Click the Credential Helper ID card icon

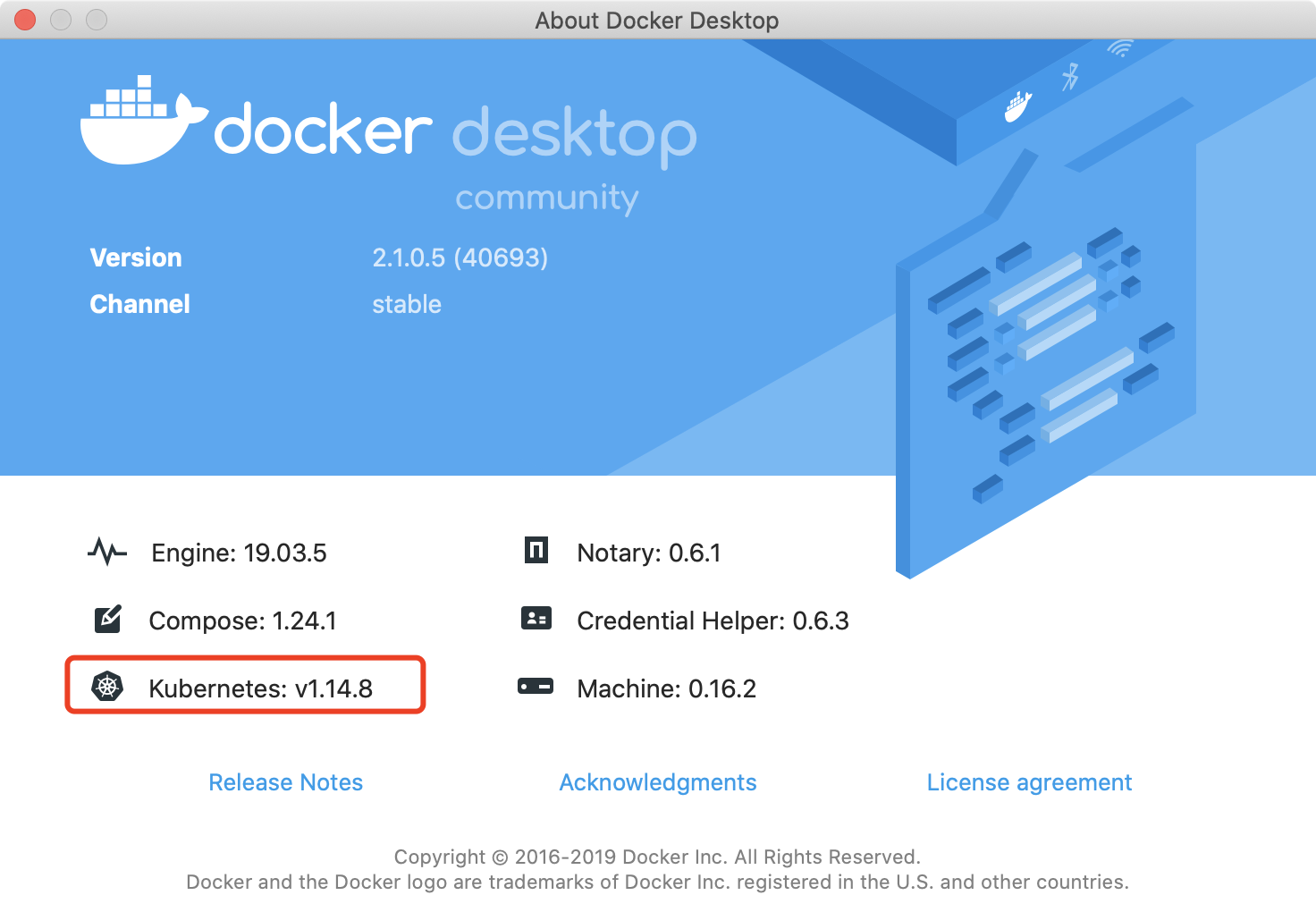point(536,618)
